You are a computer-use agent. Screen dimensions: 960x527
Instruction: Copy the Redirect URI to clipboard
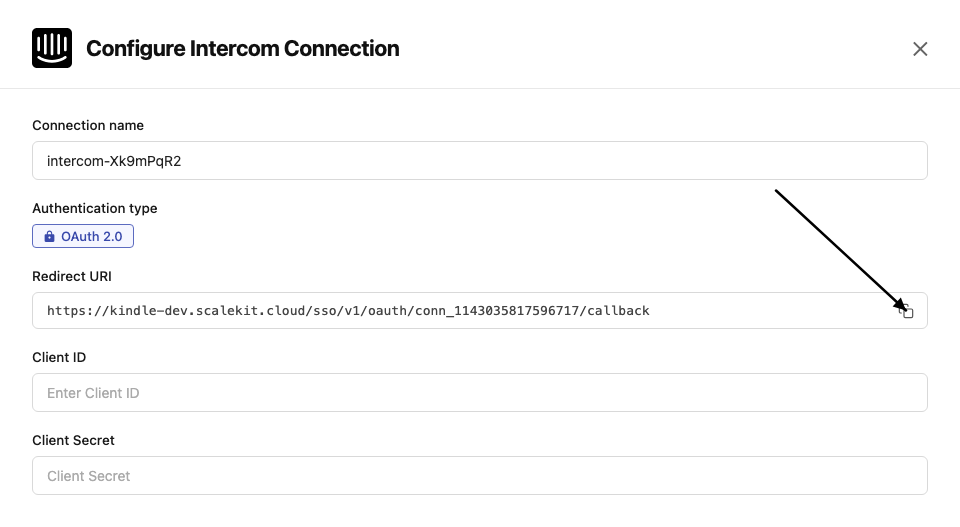[907, 311]
